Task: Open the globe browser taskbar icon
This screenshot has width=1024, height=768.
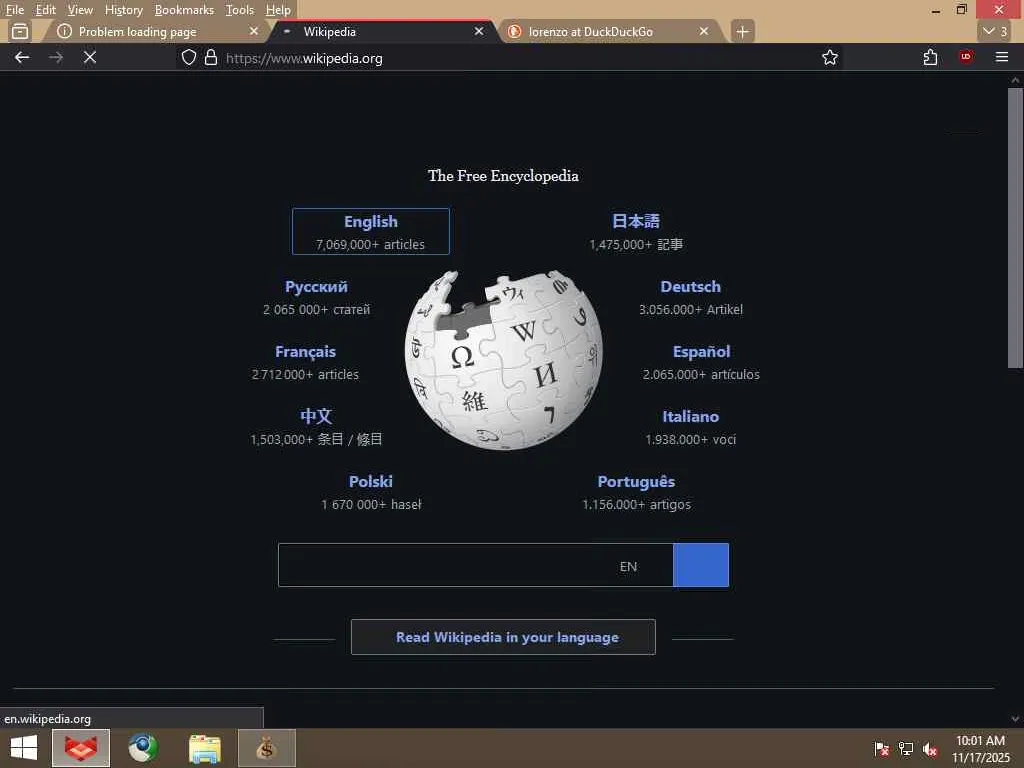Action: (x=143, y=748)
